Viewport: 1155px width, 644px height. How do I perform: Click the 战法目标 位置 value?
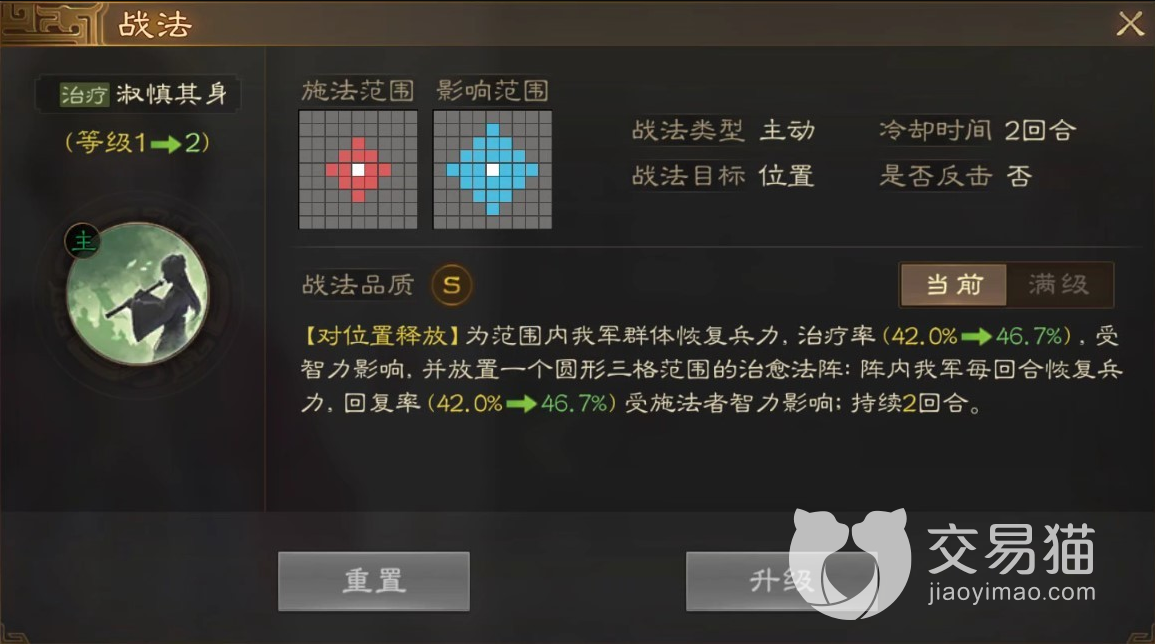[x=786, y=176]
